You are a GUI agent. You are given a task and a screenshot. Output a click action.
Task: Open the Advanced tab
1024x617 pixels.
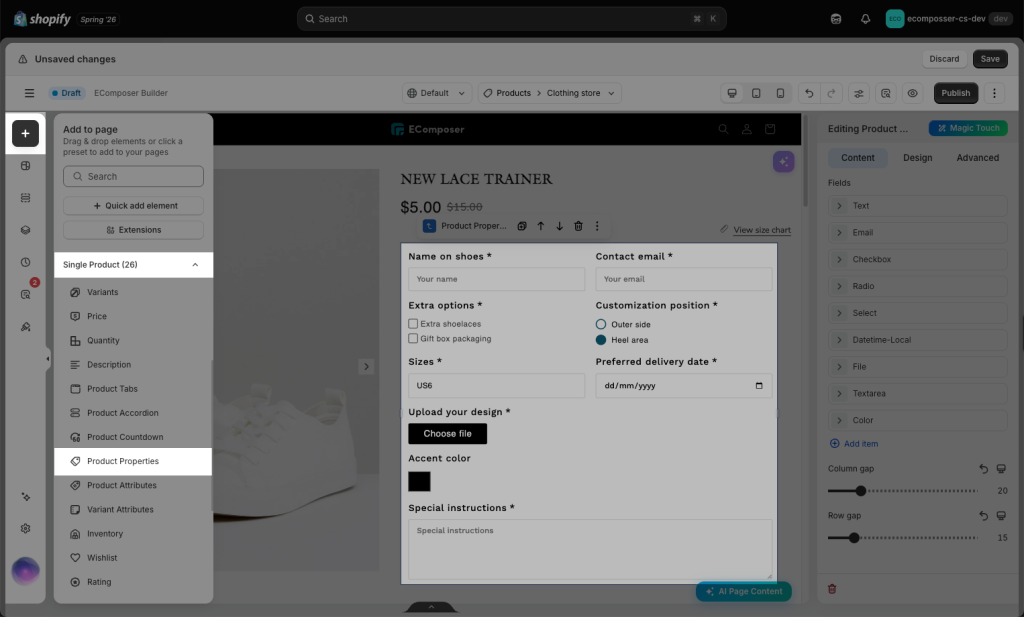[x=978, y=157]
